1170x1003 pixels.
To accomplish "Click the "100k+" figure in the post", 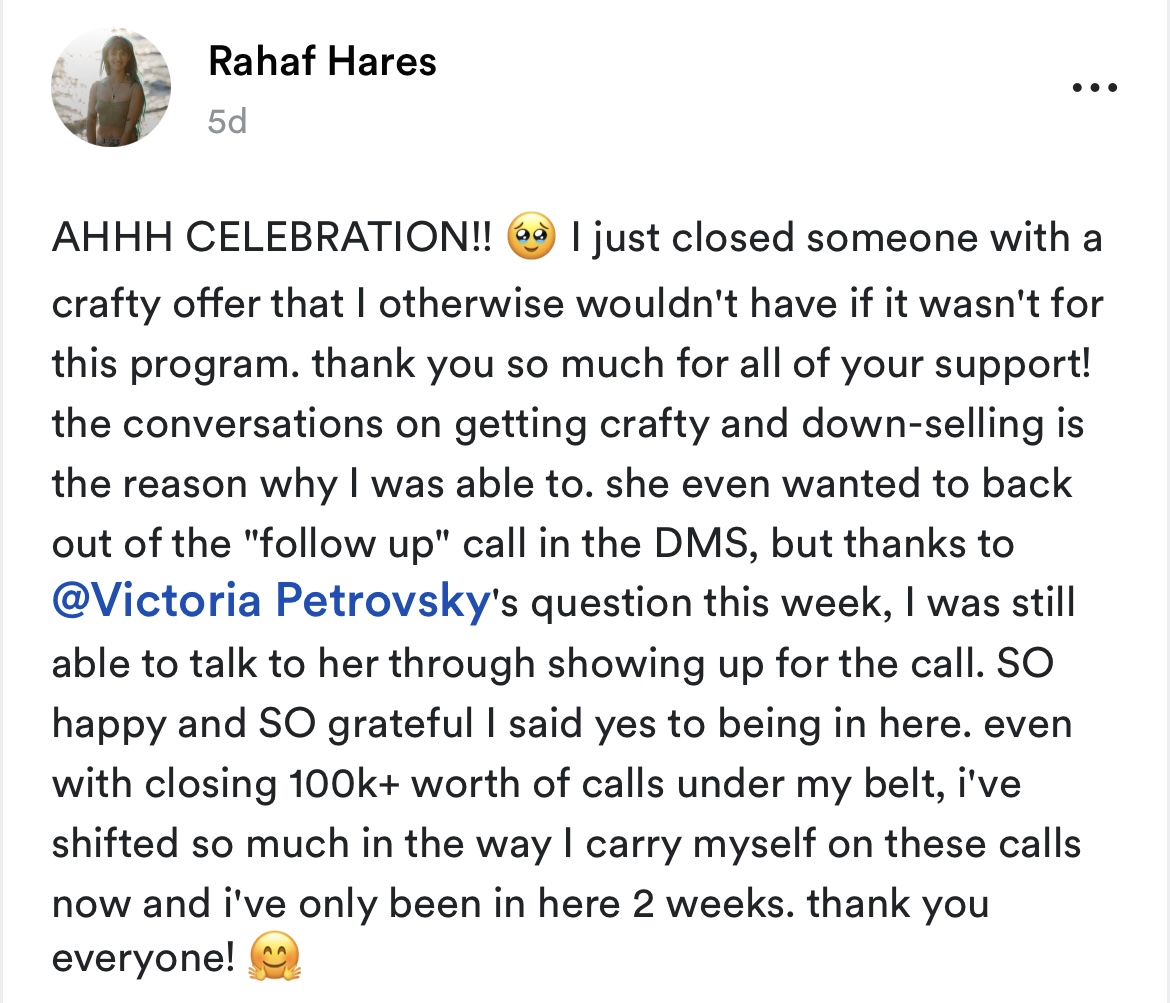I will click(x=343, y=784).
